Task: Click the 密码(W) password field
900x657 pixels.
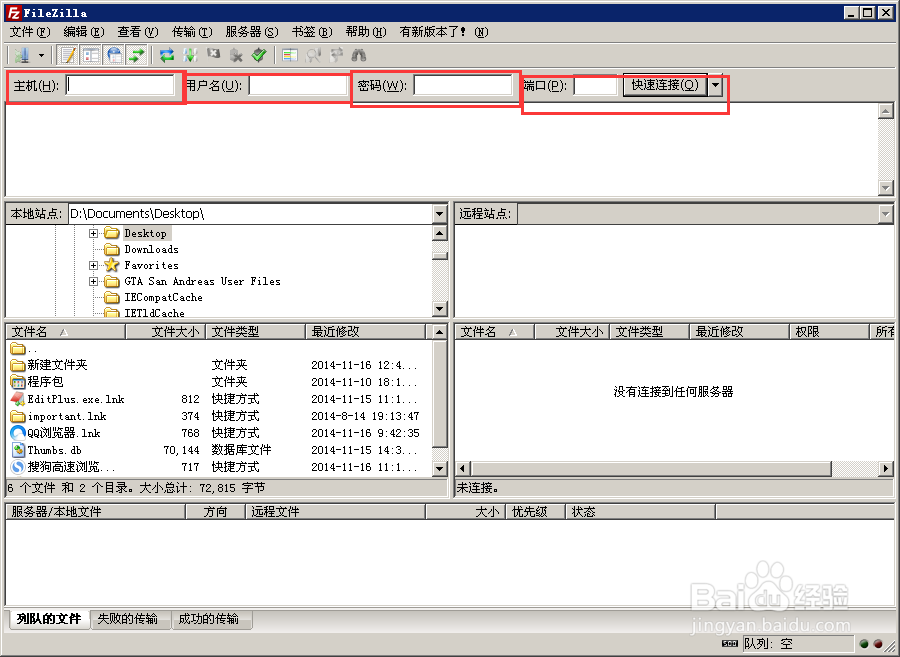Action: click(x=463, y=85)
